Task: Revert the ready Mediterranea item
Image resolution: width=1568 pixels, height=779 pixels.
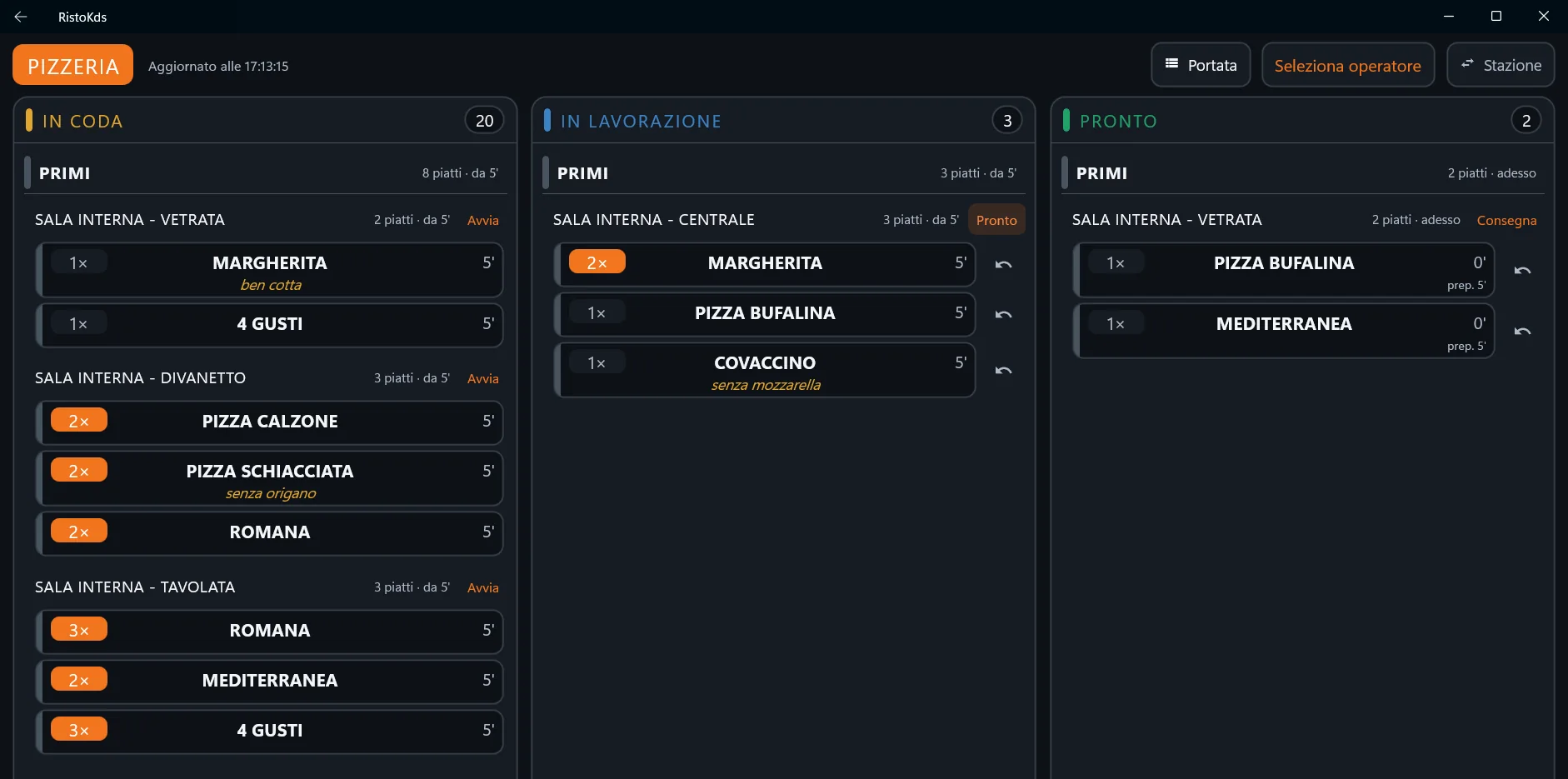Action: pos(1522,331)
